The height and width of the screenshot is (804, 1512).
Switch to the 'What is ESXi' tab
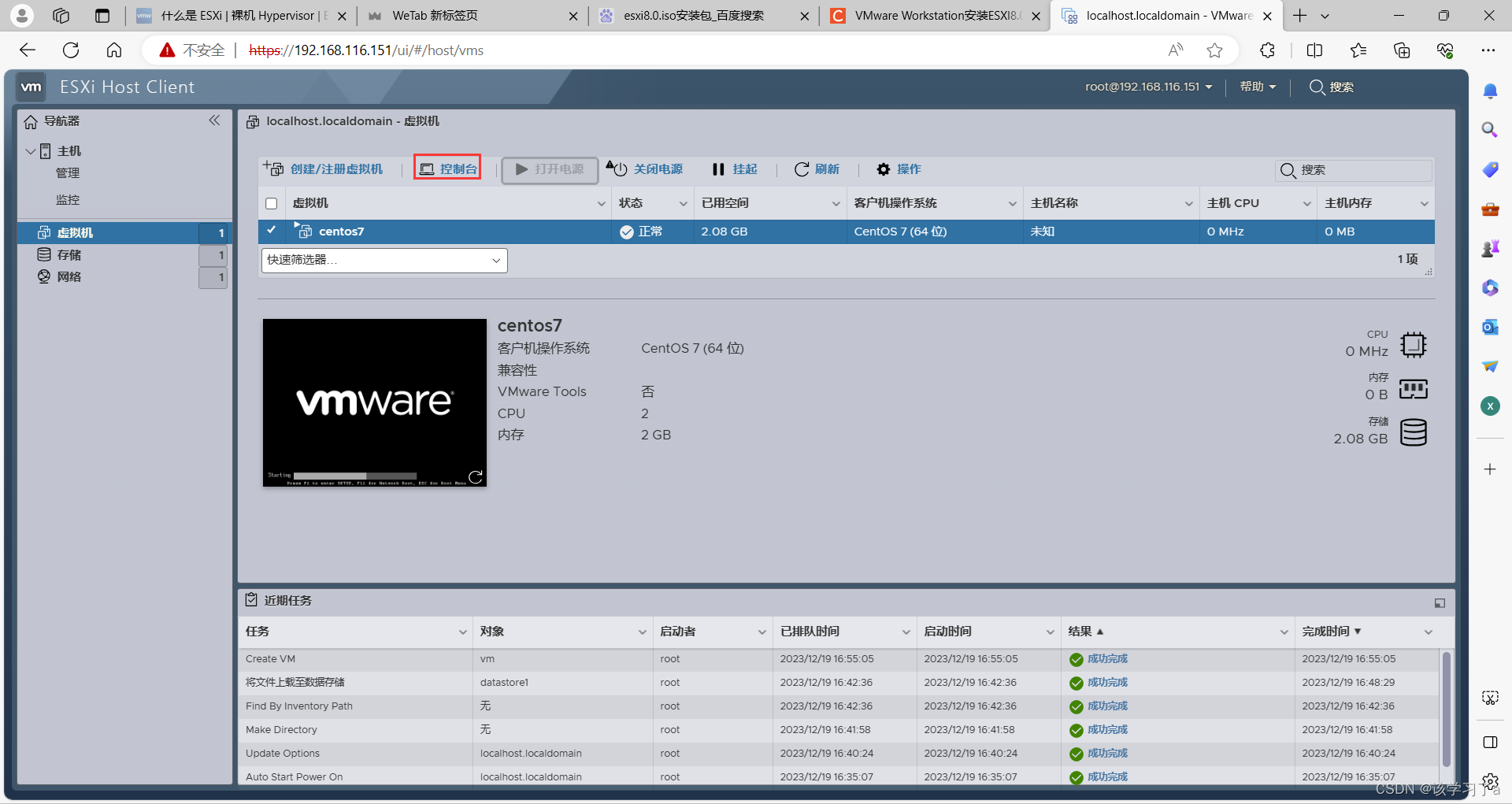click(241, 16)
